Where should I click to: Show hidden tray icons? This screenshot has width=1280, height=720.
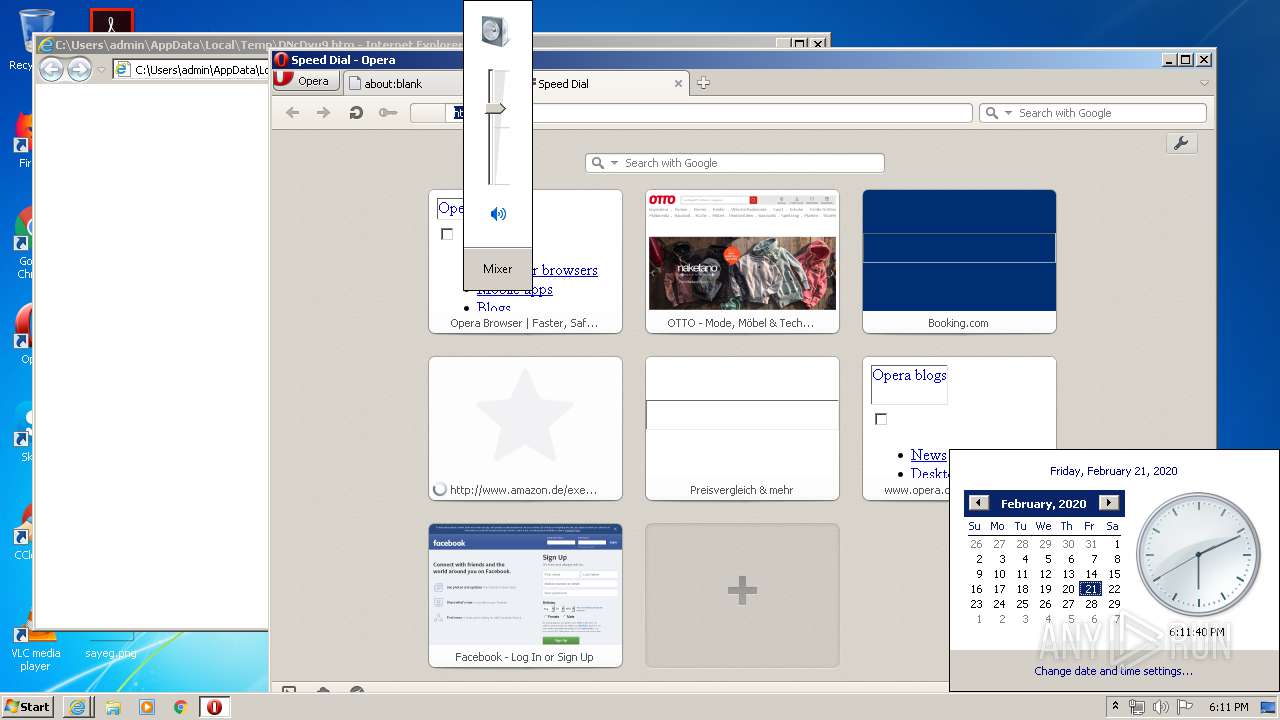pyautogui.click(x=1115, y=707)
